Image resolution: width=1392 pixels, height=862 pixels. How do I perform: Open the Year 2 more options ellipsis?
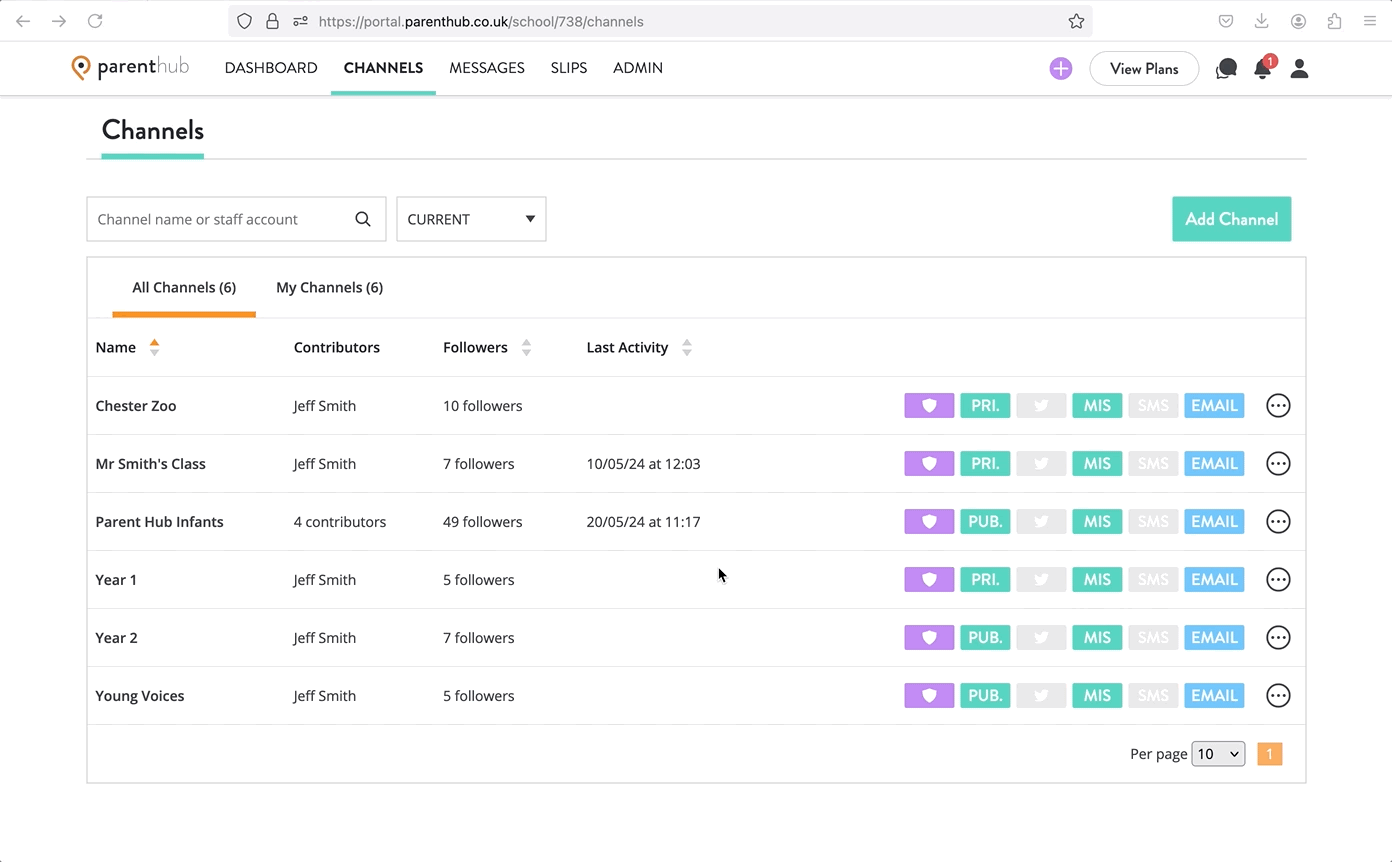[x=1278, y=638]
